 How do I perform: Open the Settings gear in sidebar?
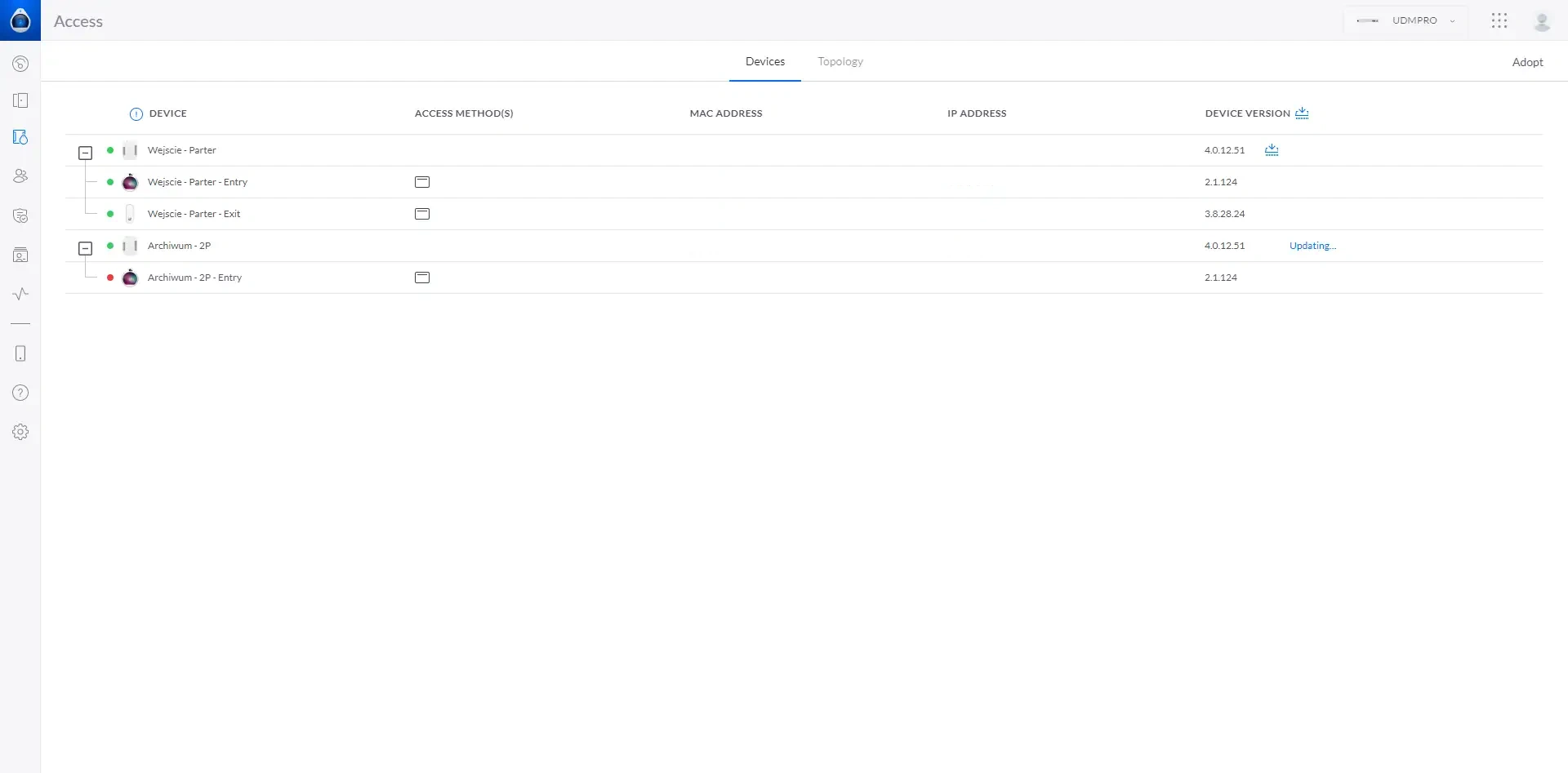(x=20, y=432)
